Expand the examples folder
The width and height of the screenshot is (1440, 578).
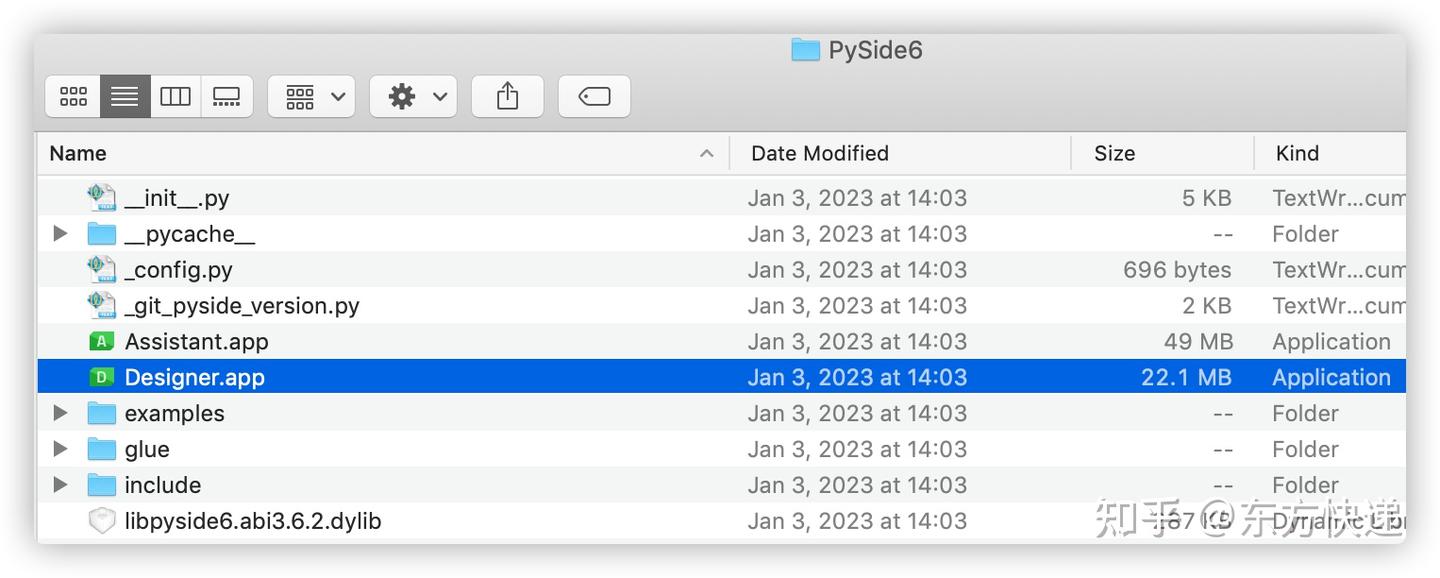60,413
